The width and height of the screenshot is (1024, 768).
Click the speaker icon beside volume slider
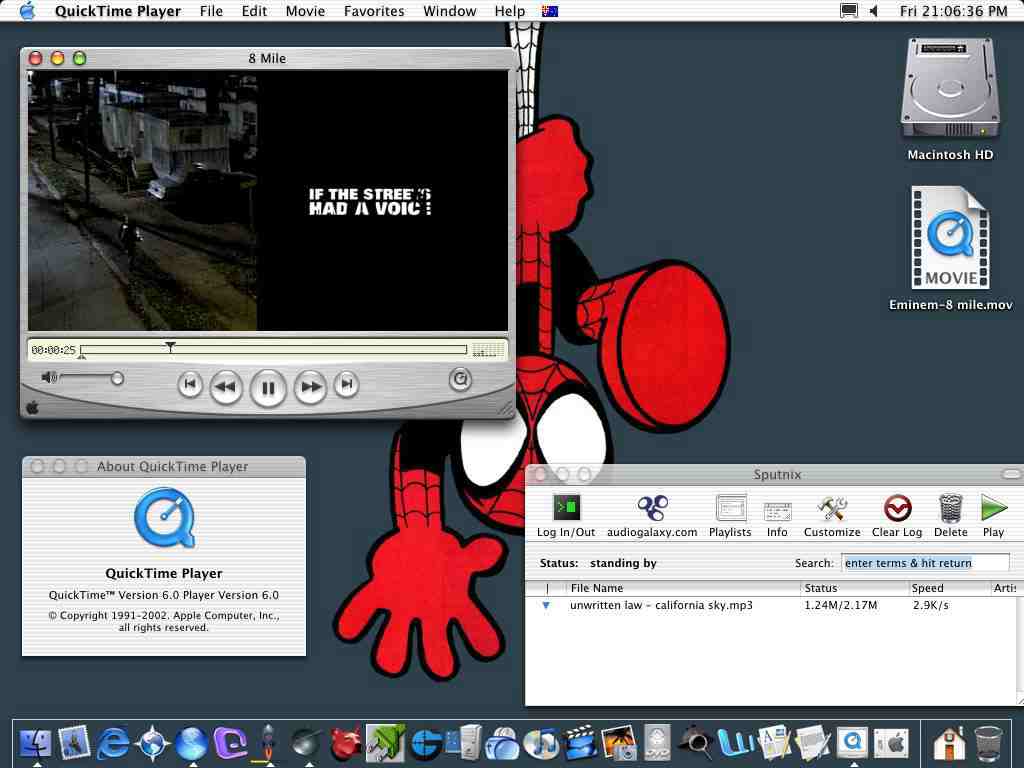[x=49, y=377]
